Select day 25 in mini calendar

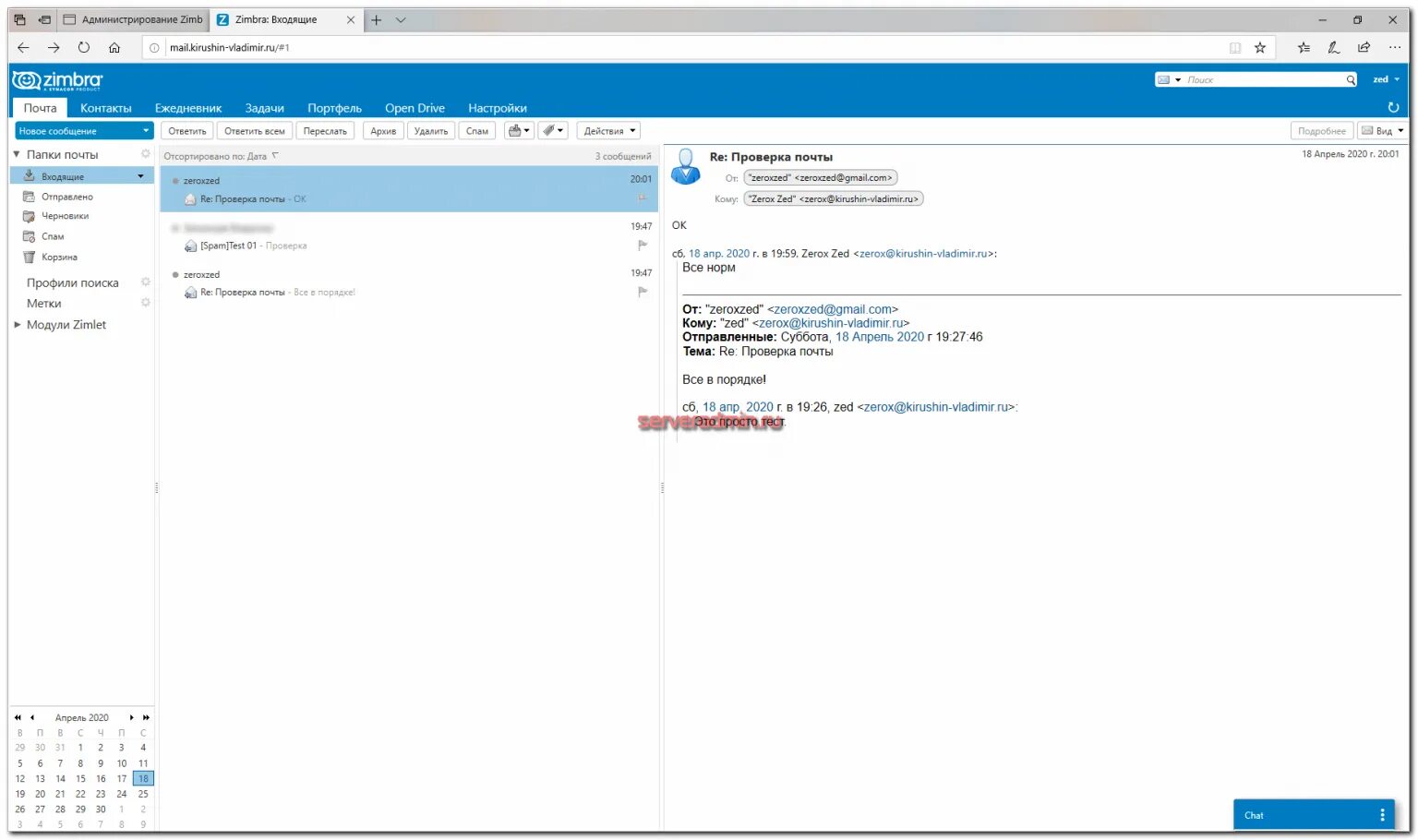coord(143,794)
